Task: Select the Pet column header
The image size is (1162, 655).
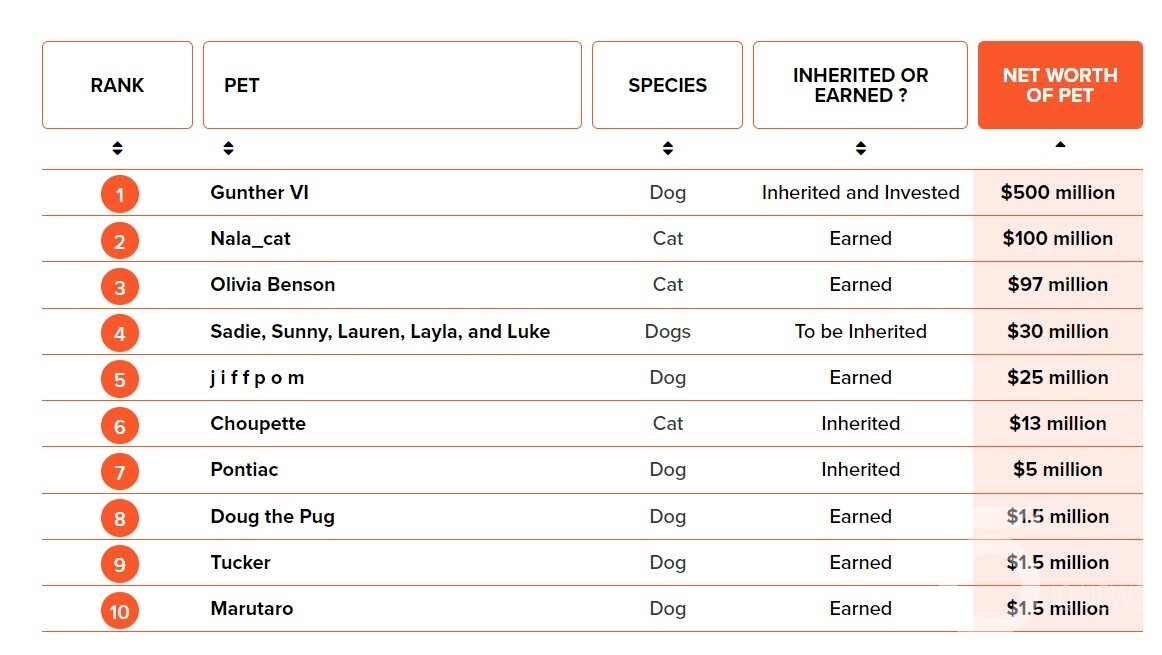Action: [392, 85]
